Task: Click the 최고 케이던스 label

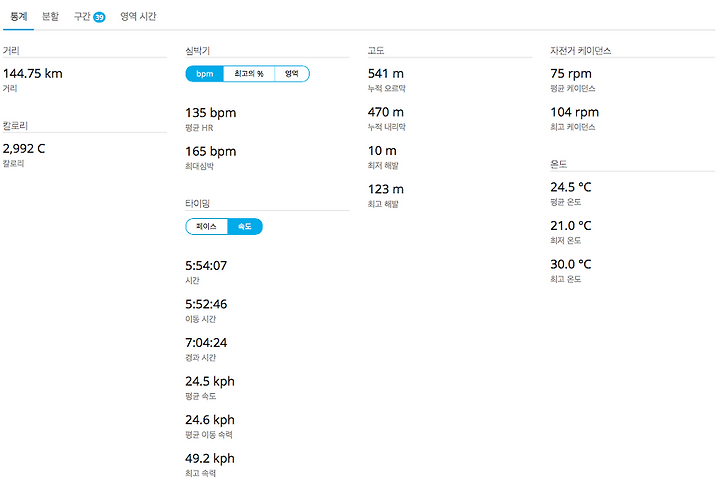Action: (573, 127)
